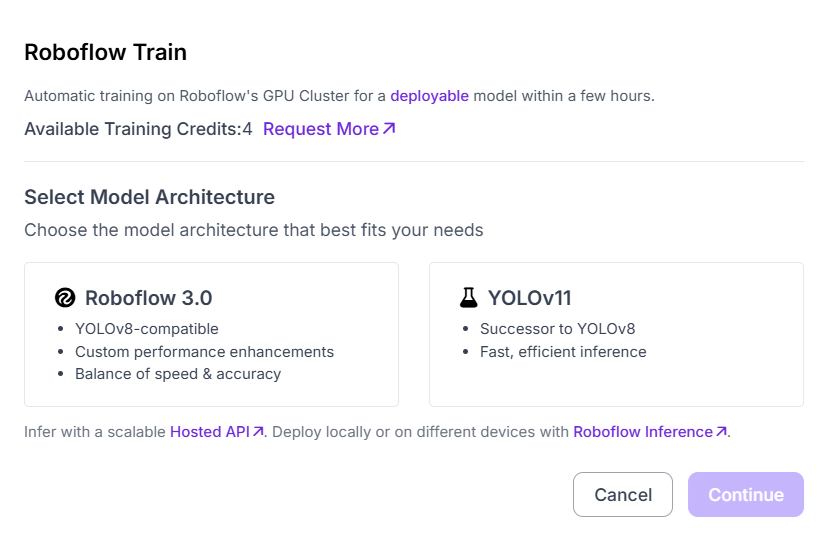Choose the YOLOv11 model architecture title

tap(529, 298)
